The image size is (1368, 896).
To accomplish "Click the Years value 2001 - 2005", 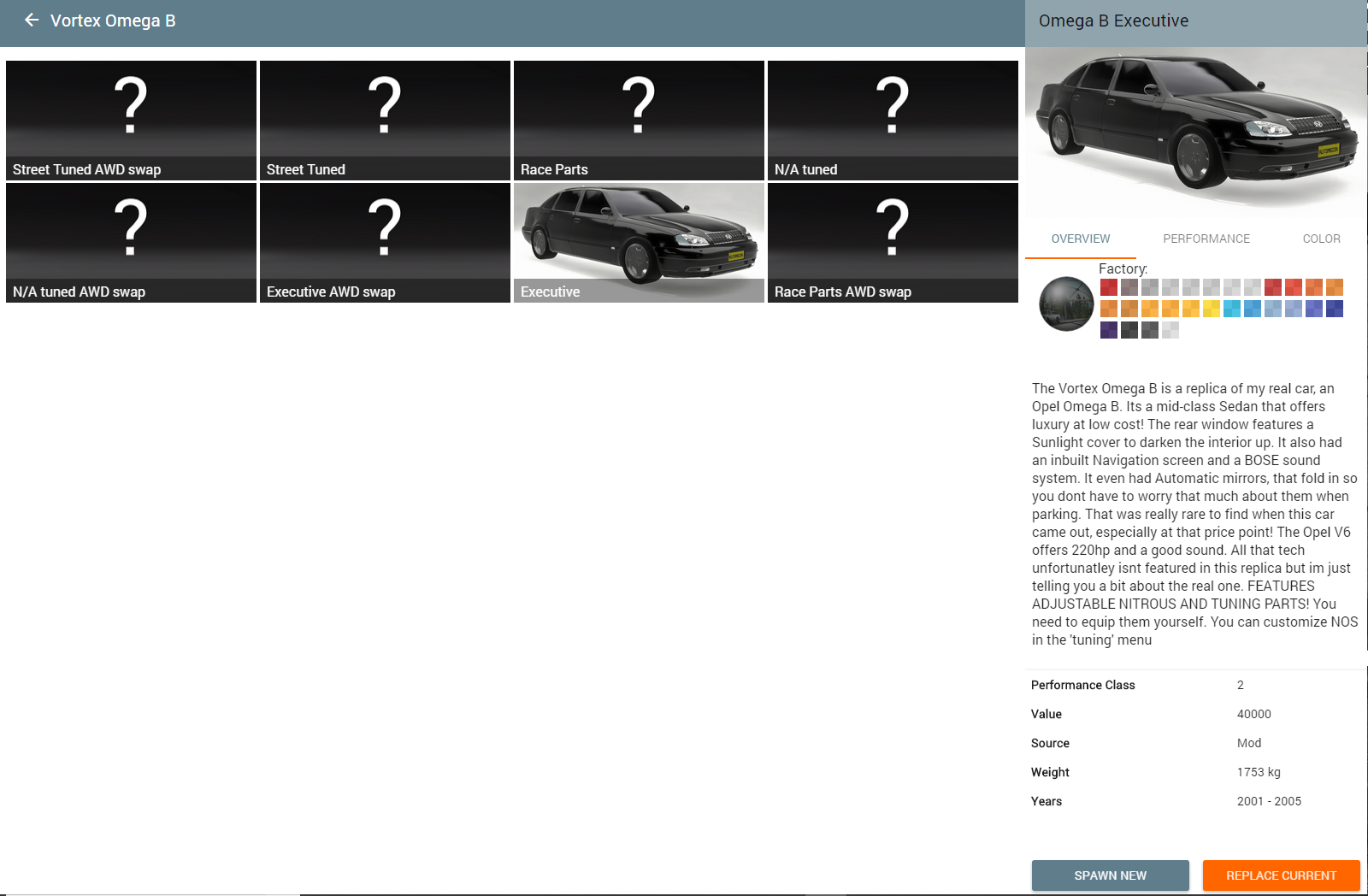I will coord(1269,801).
